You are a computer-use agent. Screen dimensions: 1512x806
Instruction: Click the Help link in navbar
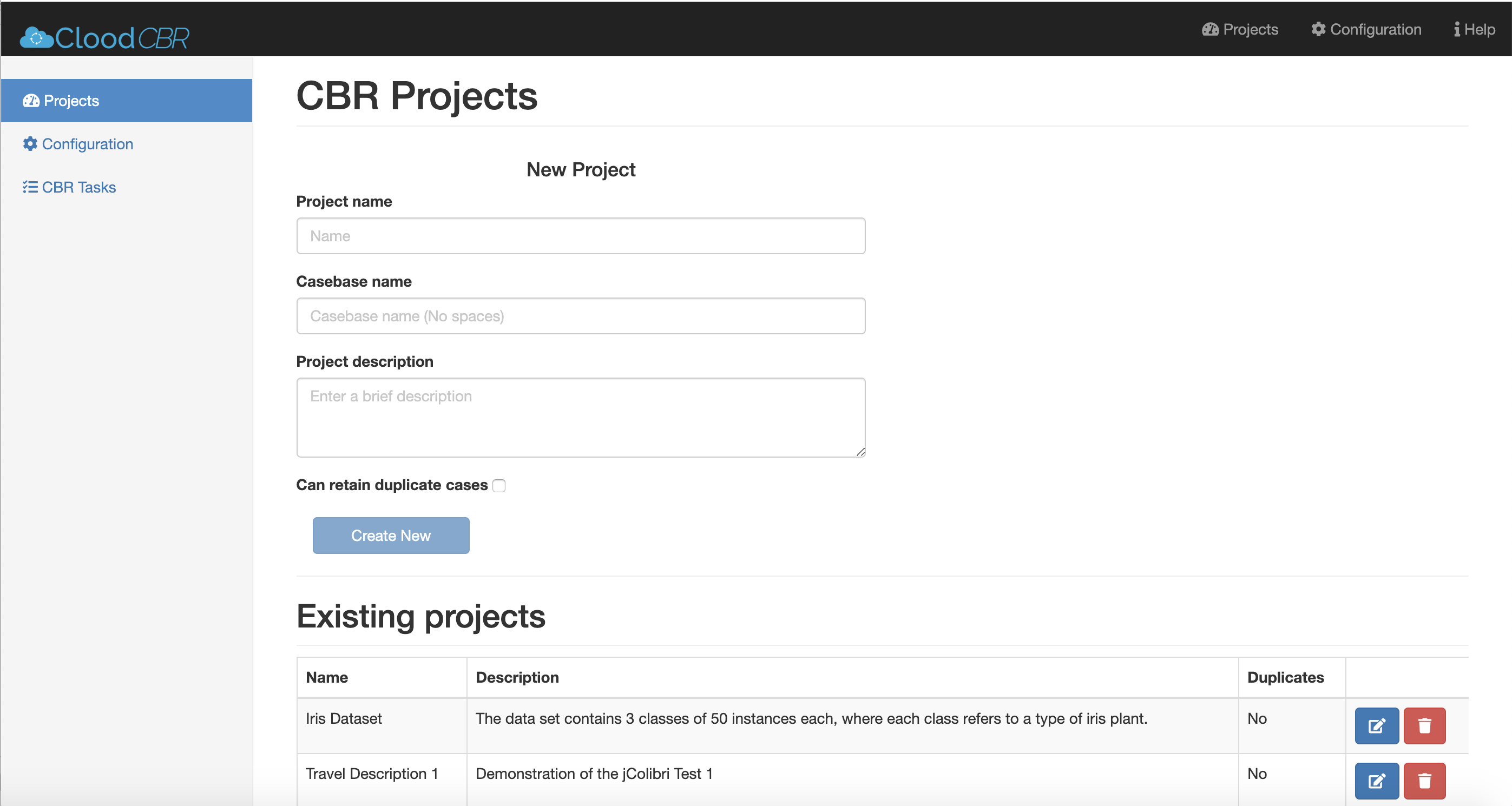[1479, 29]
